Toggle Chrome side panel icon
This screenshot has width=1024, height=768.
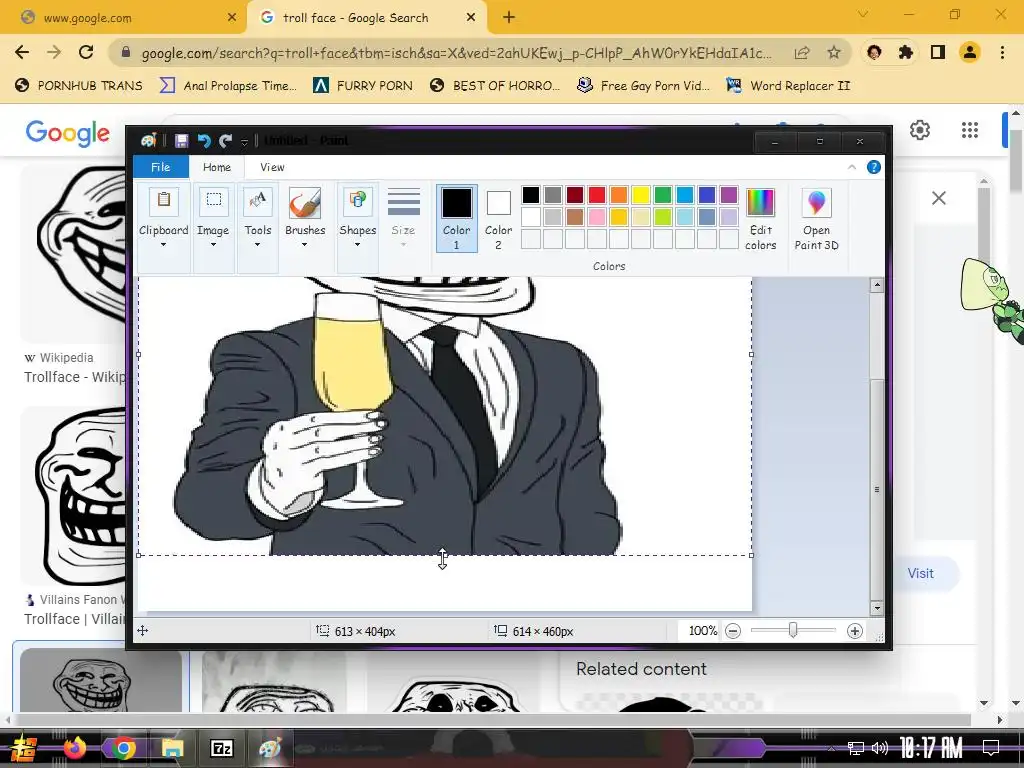[x=938, y=52]
